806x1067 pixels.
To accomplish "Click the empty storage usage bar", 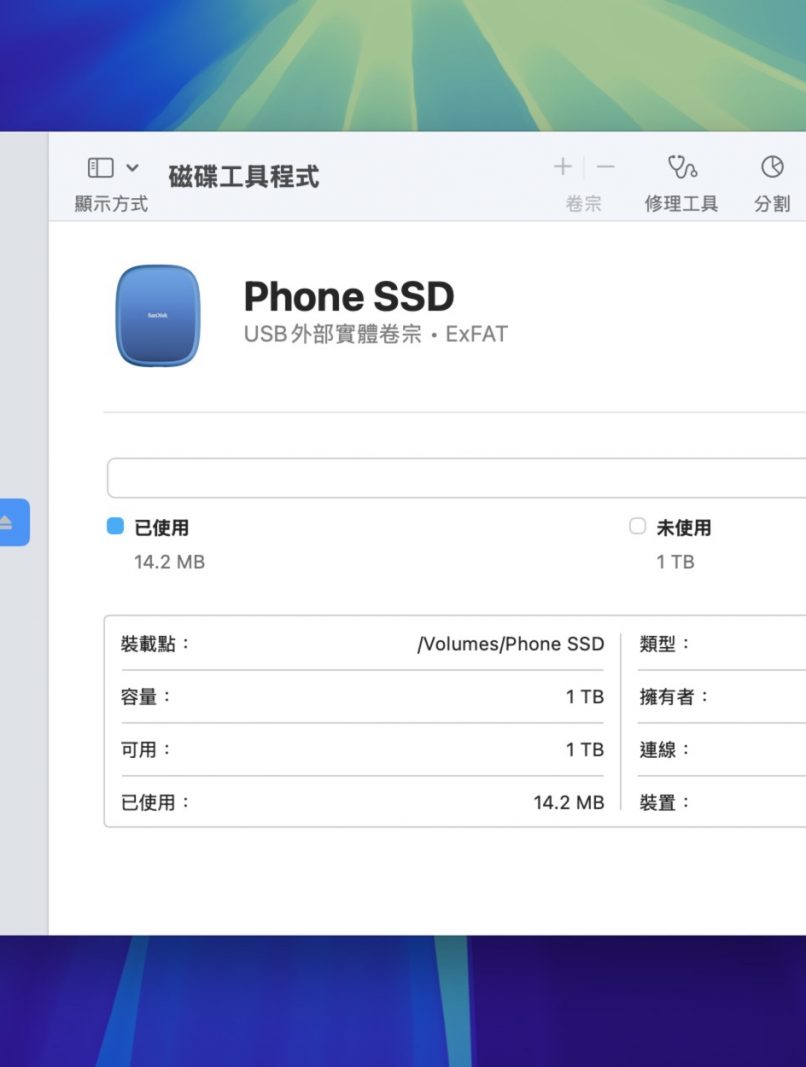I will click(456, 478).
